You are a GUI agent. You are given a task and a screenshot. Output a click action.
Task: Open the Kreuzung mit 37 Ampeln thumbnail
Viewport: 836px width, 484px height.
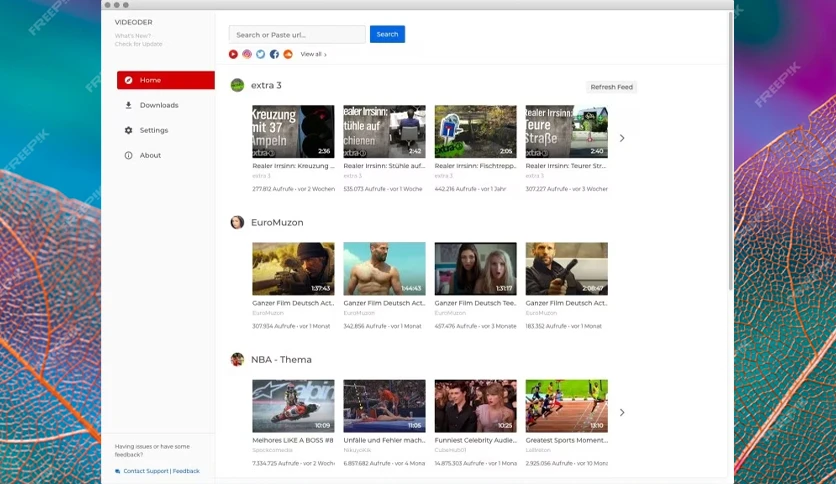tap(293, 132)
